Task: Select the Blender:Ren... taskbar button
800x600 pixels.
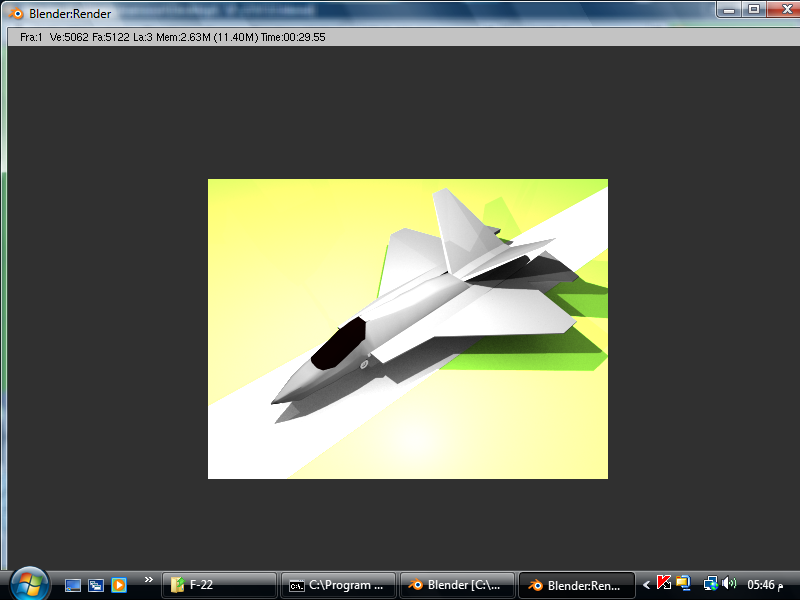Action: 577,585
